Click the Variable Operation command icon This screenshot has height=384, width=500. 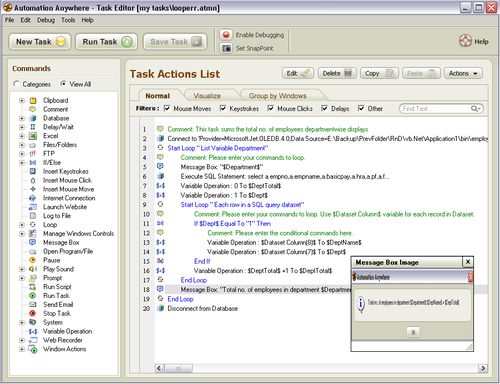pos(33,331)
